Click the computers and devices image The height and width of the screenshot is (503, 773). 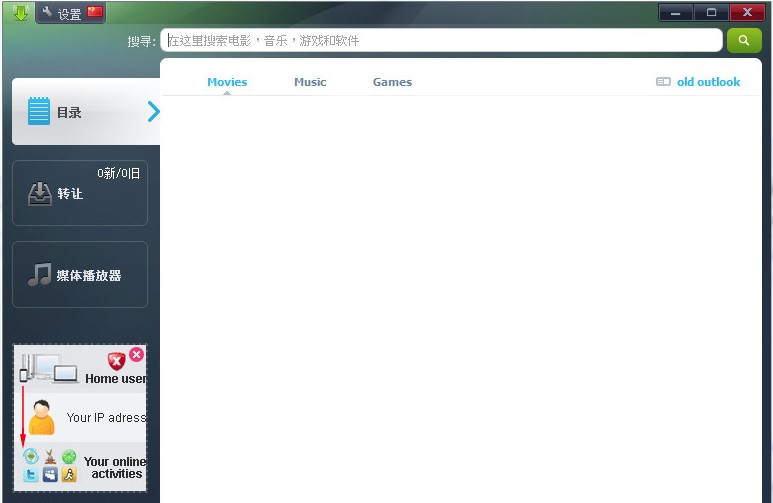point(48,368)
